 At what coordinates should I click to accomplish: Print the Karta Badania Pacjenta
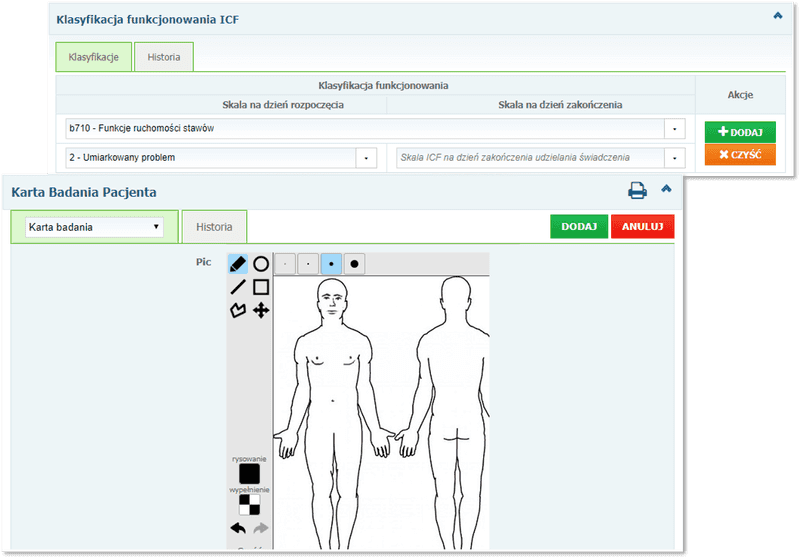point(637,190)
